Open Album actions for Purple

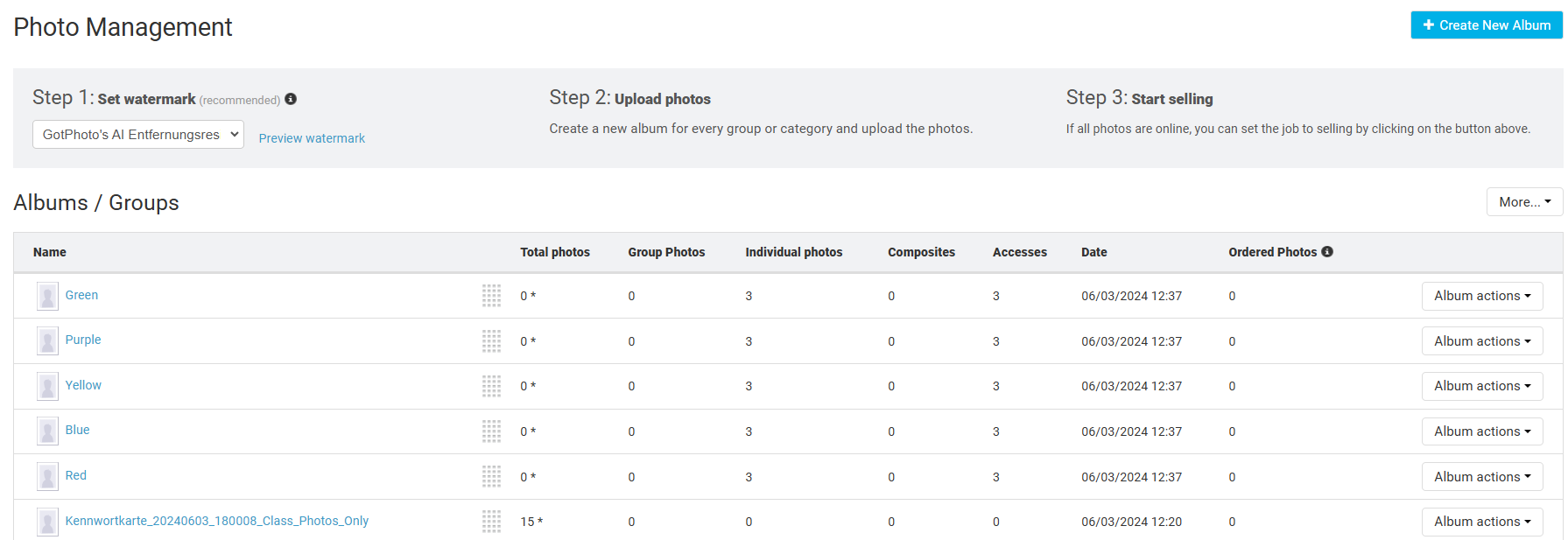coord(1482,341)
